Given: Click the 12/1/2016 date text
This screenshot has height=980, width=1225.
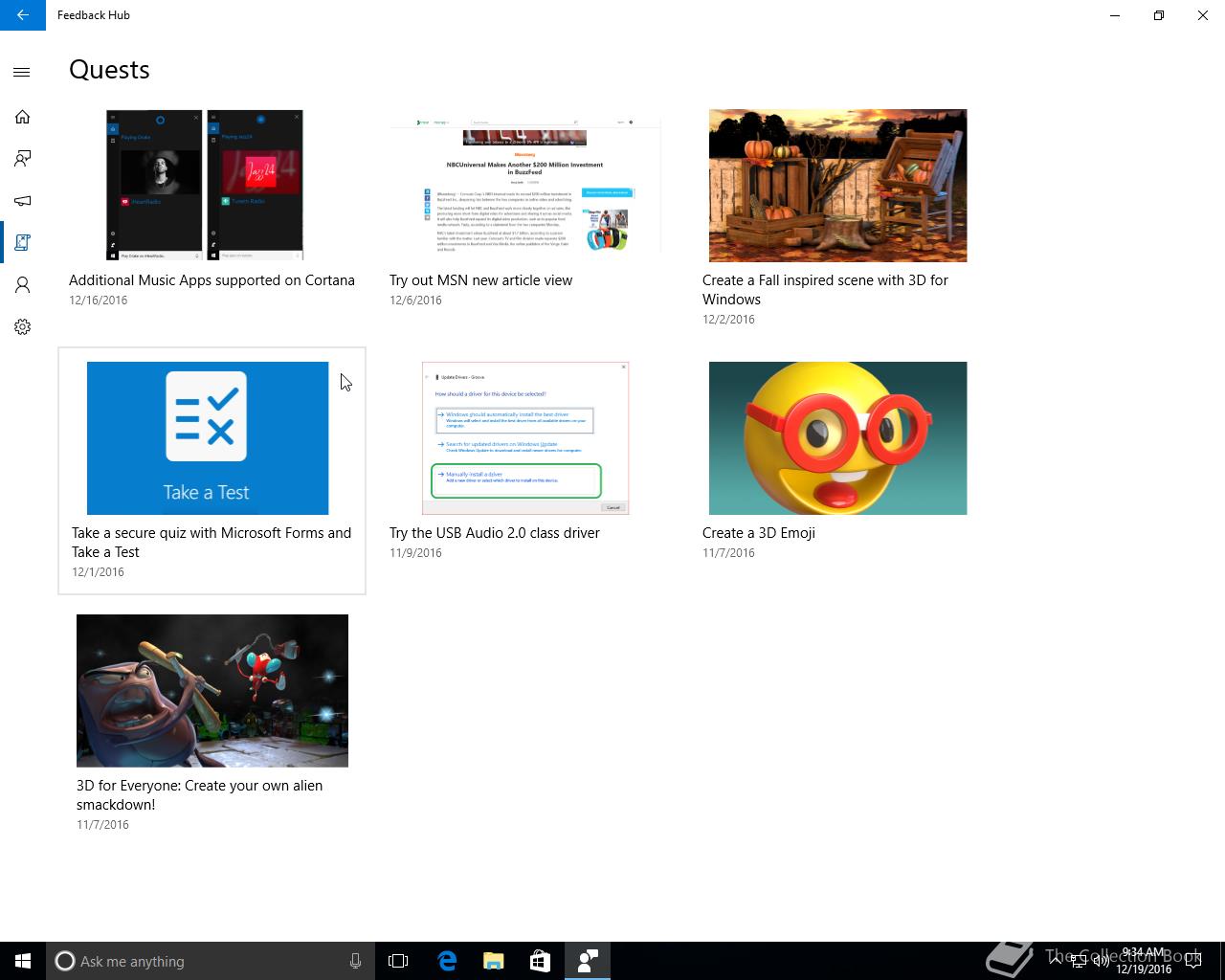Looking at the screenshot, I should (x=98, y=572).
